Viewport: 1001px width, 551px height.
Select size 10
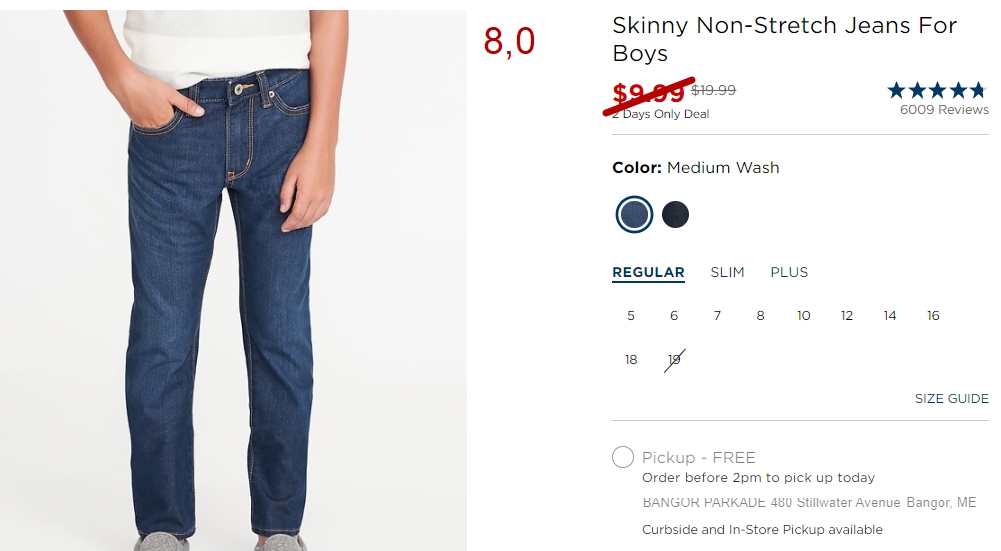click(803, 316)
